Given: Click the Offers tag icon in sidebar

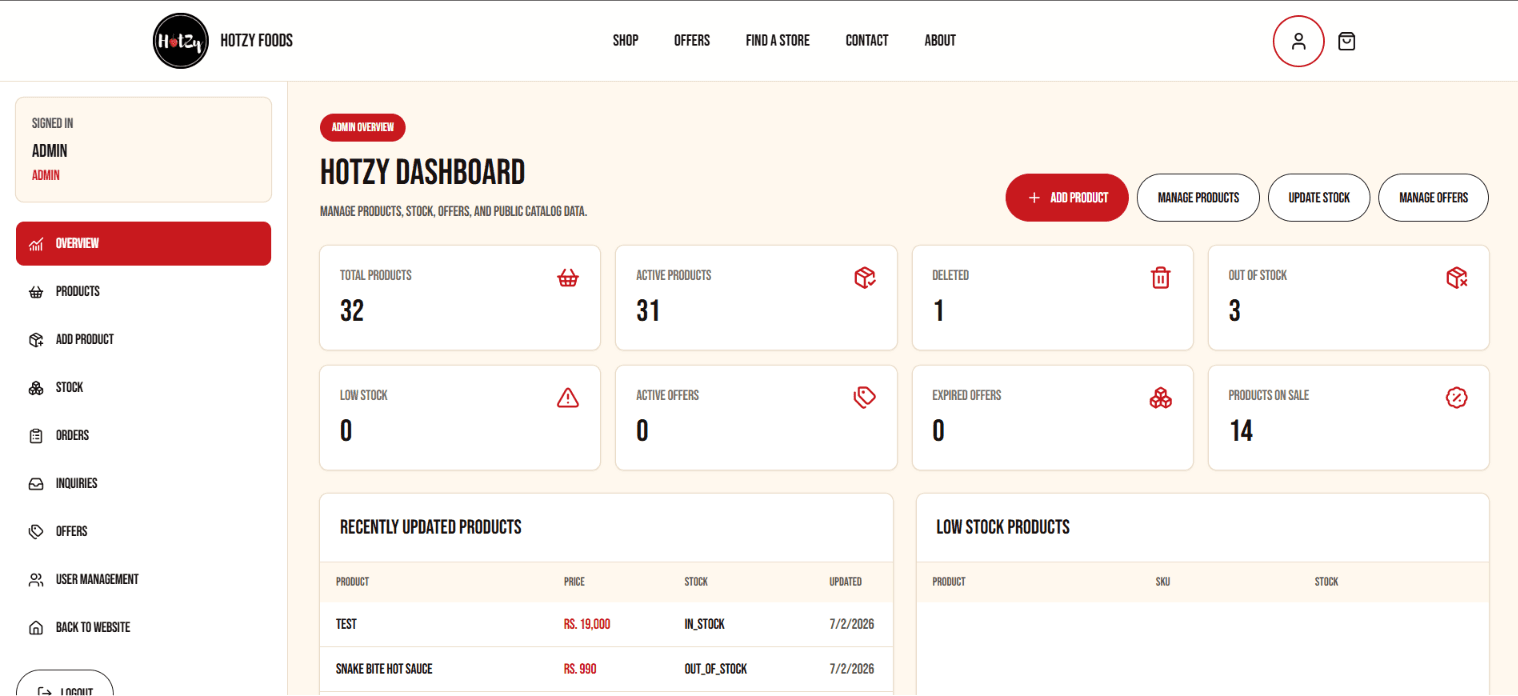Looking at the screenshot, I should pyautogui.click(x=36, y=532).
